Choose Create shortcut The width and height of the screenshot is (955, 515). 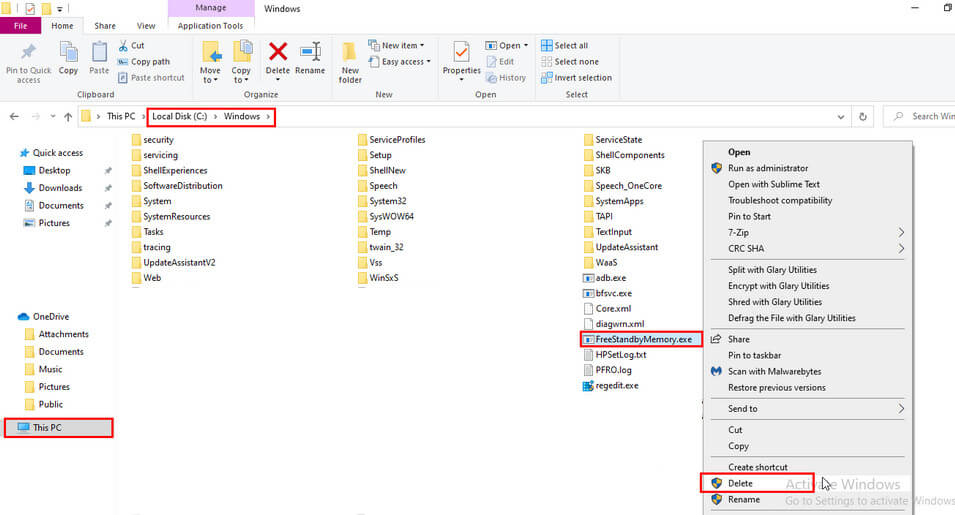(758, 467)
